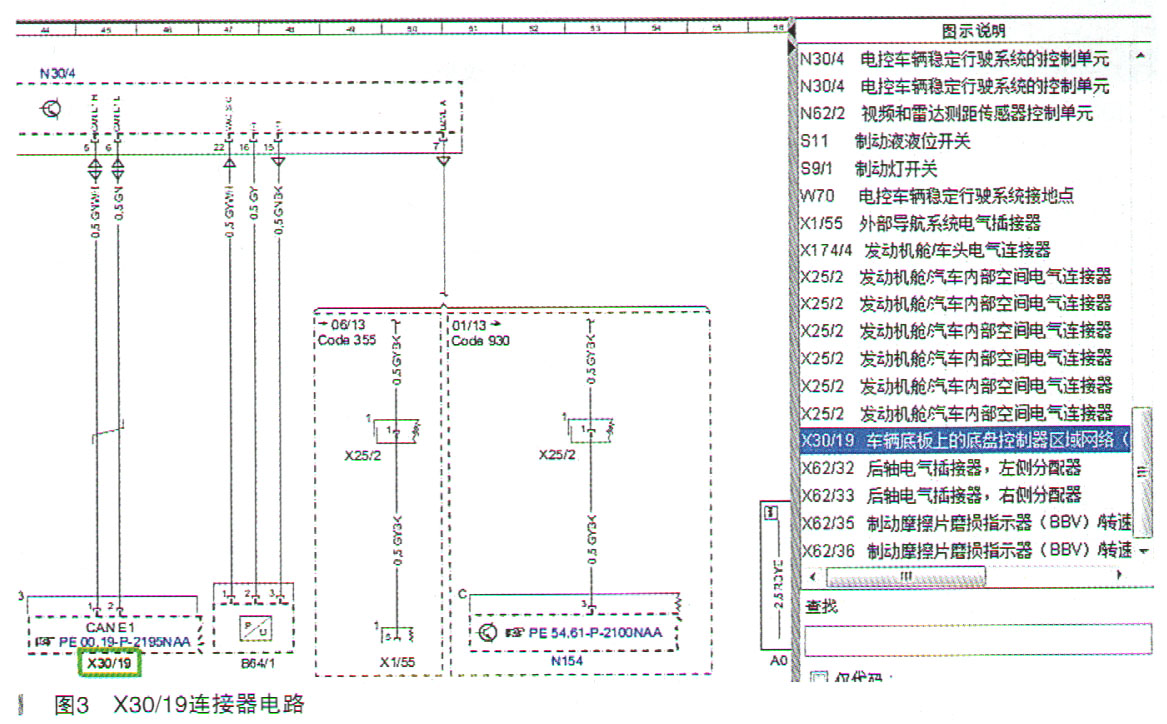Viewport: 1167px width, 724px height.
Task: Click the legend vertical scrollbar thumb
Action: tap(1142, 470)
